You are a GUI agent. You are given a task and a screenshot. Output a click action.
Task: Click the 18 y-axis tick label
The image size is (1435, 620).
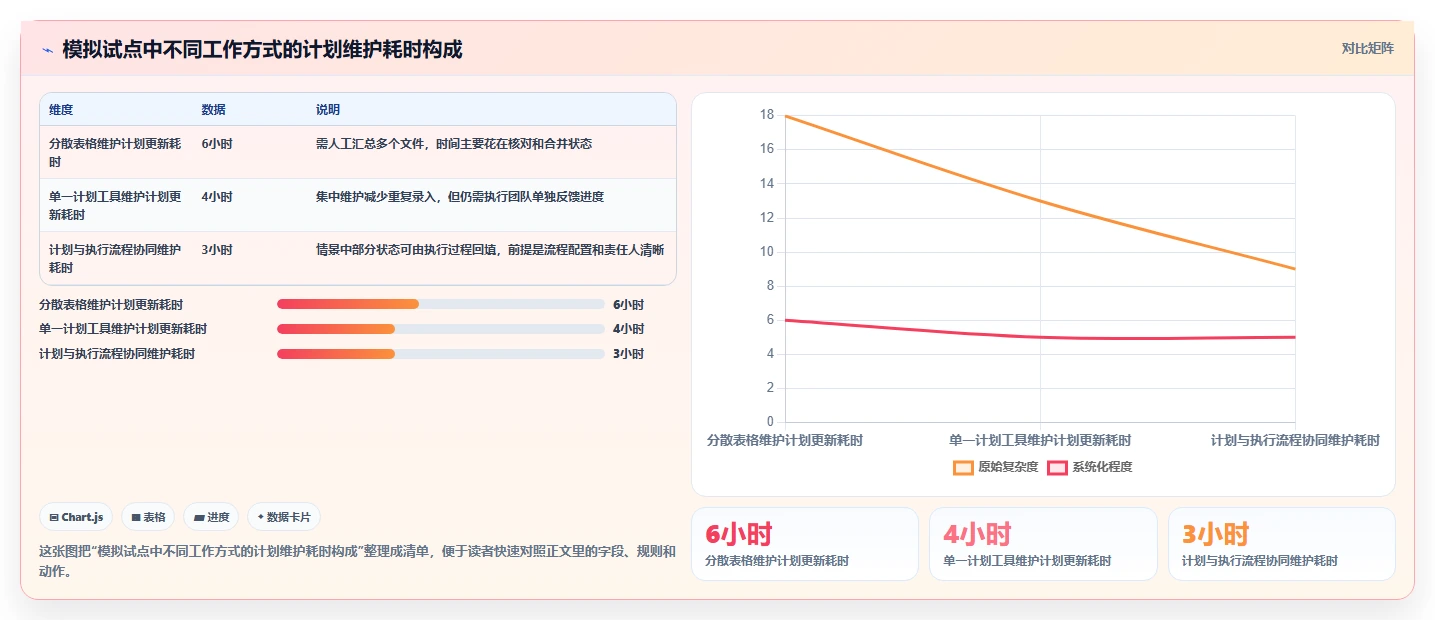[767, 115]
